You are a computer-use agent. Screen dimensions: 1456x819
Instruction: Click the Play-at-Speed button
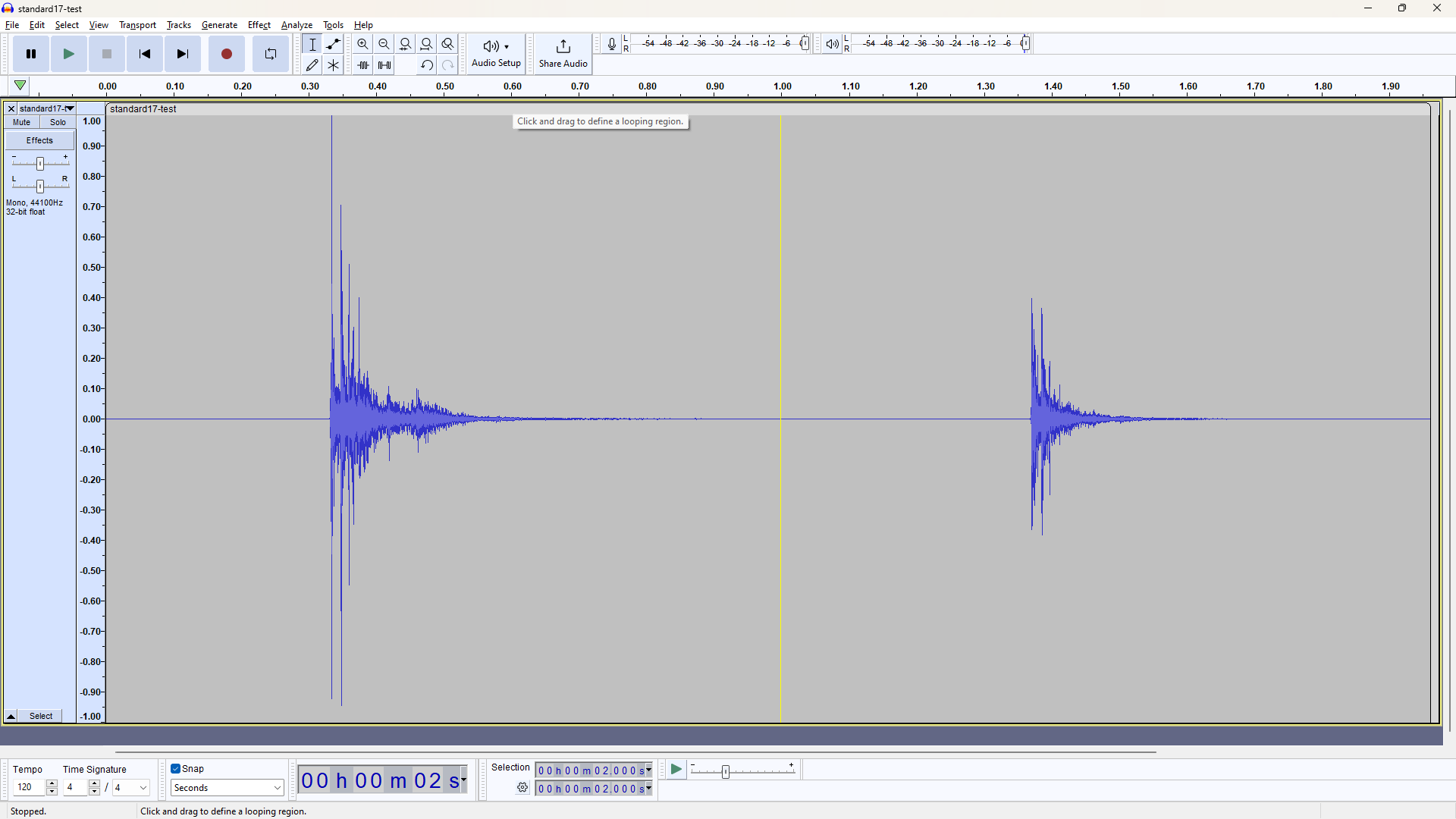tap(676, 770)
